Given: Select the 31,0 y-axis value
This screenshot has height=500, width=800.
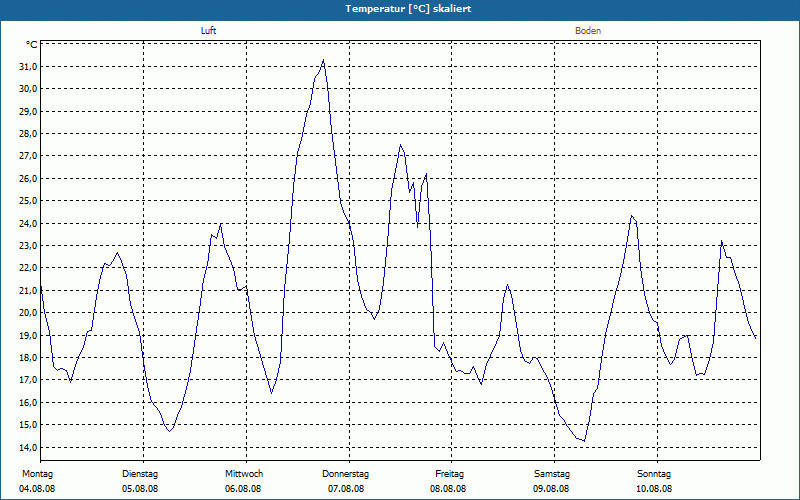Looking at the screenshot, I should point(28,67).
